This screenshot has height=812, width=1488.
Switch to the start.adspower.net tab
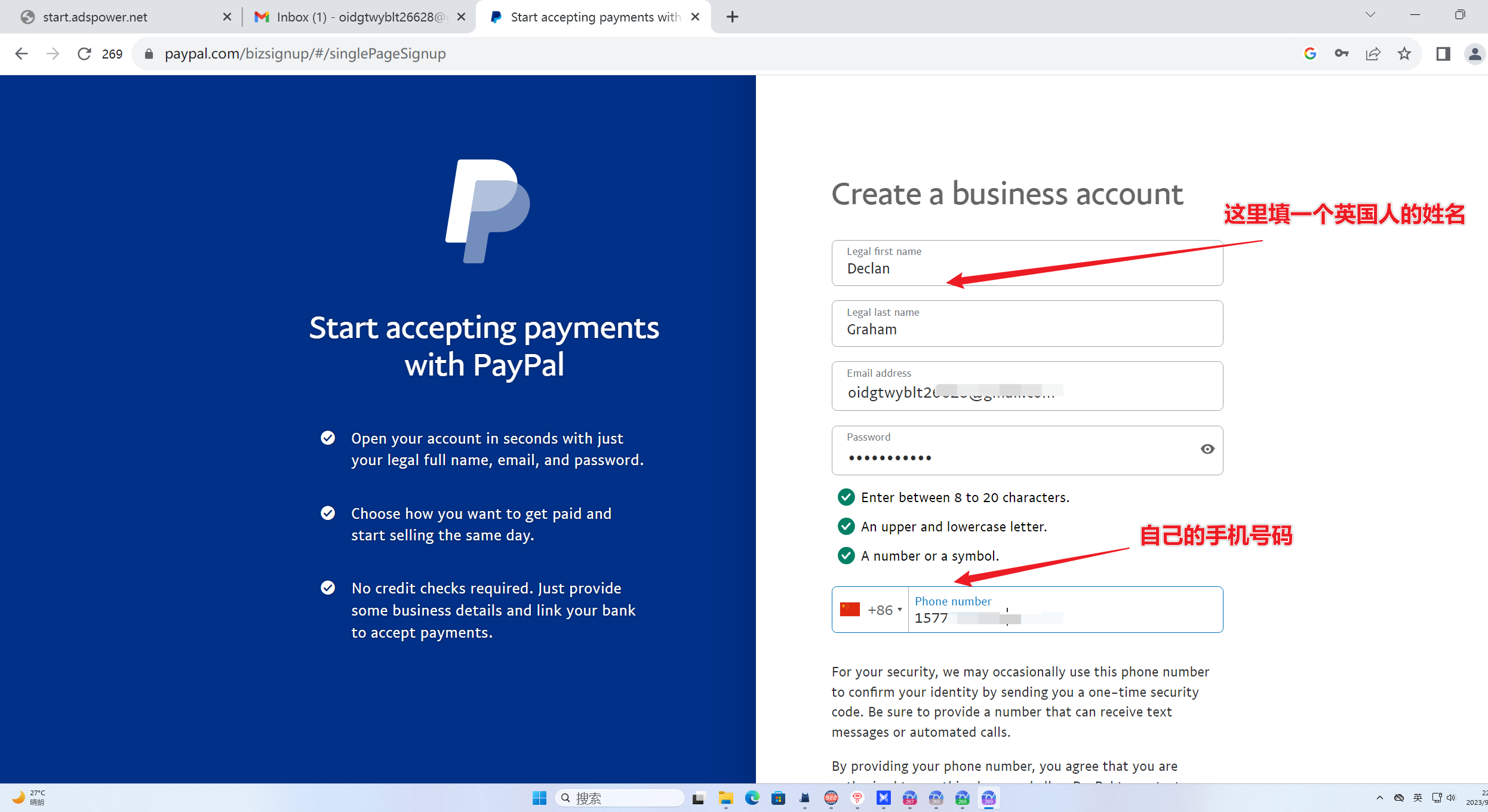pos(119,17)
